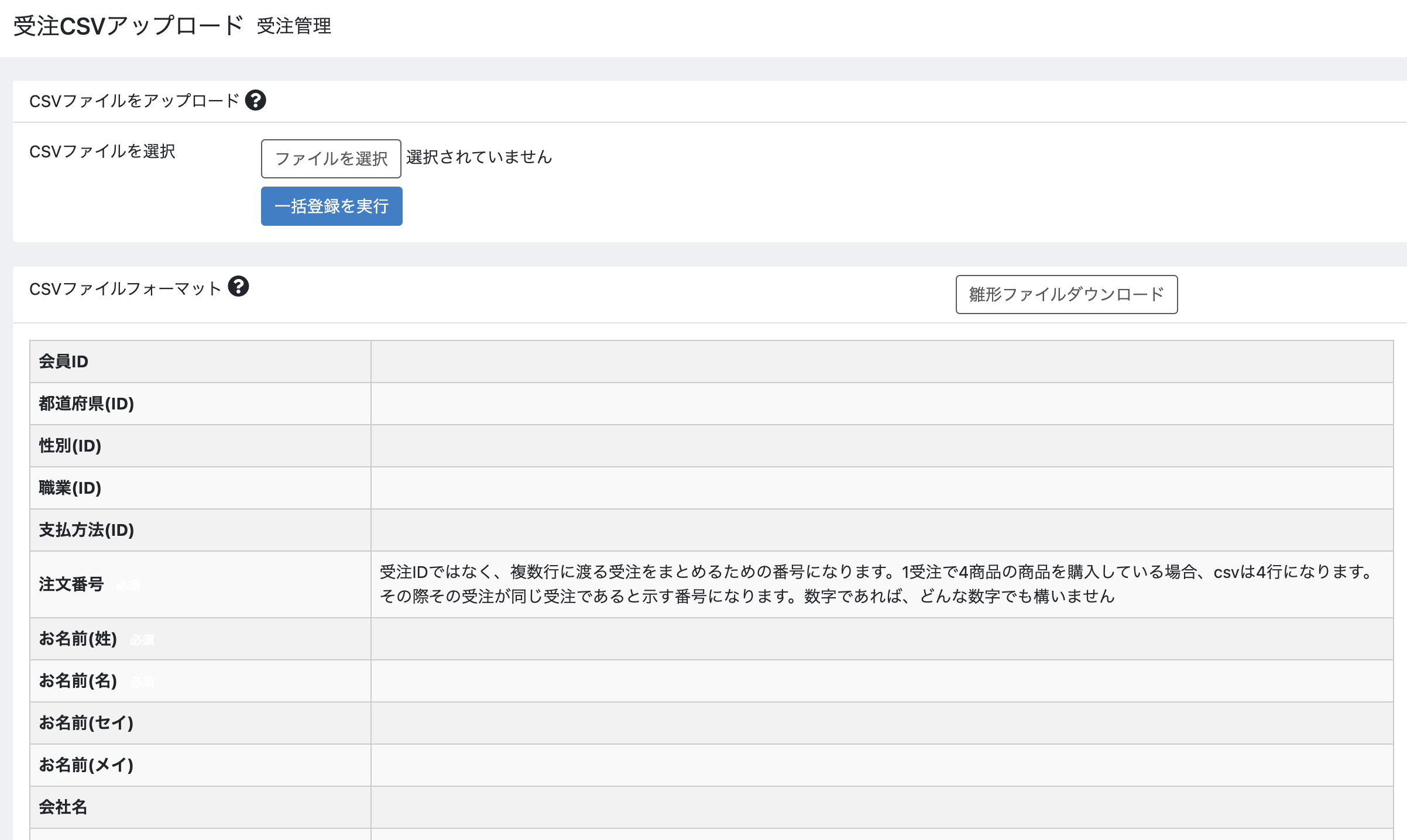Select the お名前(メイ) row label
Screen dimensions: 1407x840
click(x=86, y=765)
